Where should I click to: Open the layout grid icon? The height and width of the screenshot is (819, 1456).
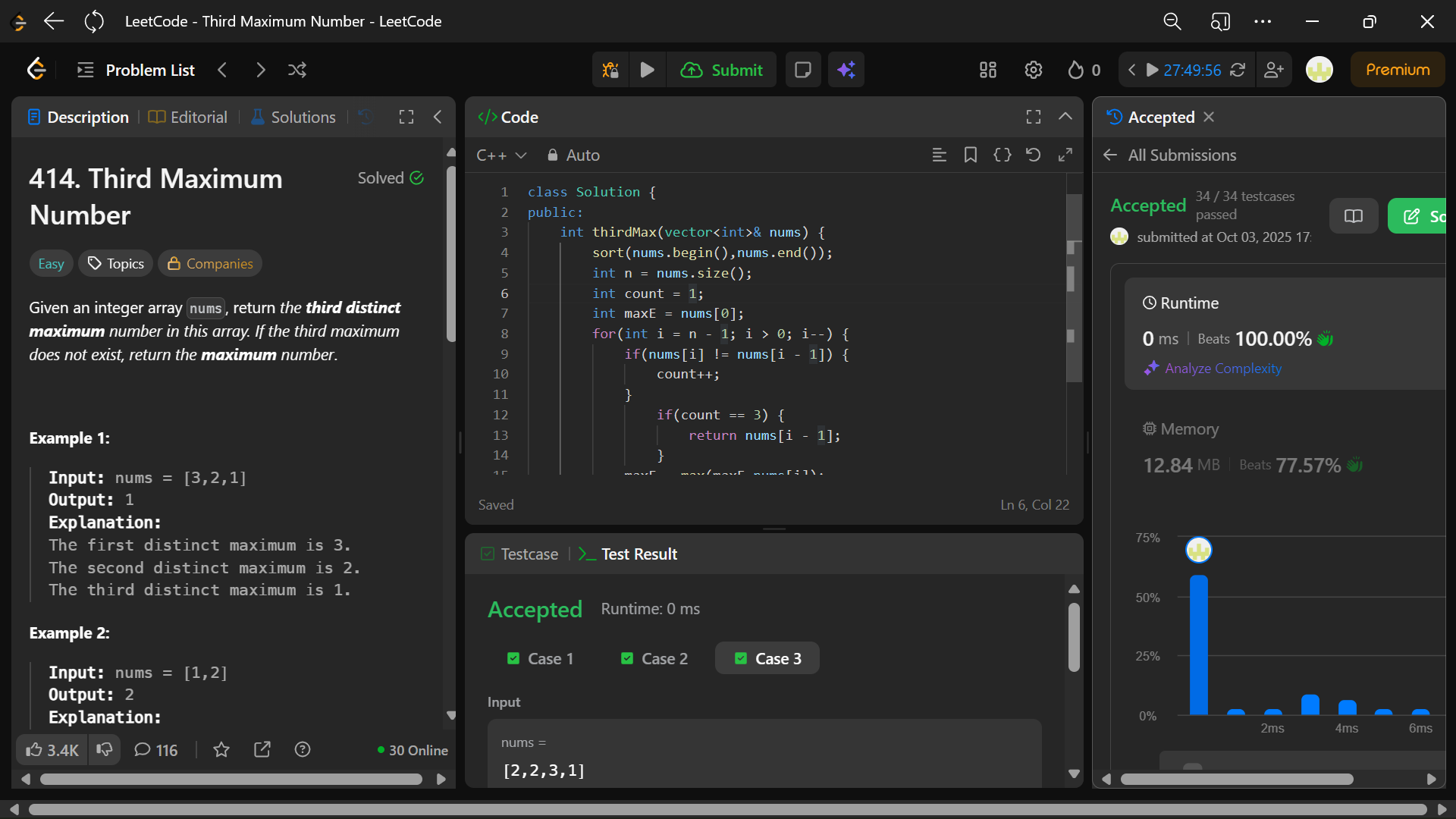[987, 70]
